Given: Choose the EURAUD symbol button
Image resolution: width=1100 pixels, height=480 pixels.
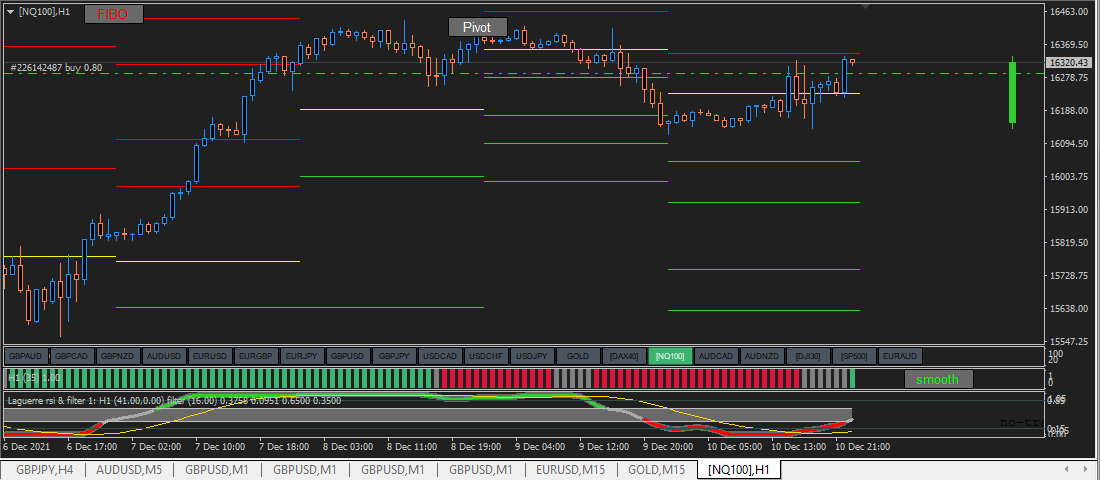Looking at the screenshot, I should coord(900,356).
